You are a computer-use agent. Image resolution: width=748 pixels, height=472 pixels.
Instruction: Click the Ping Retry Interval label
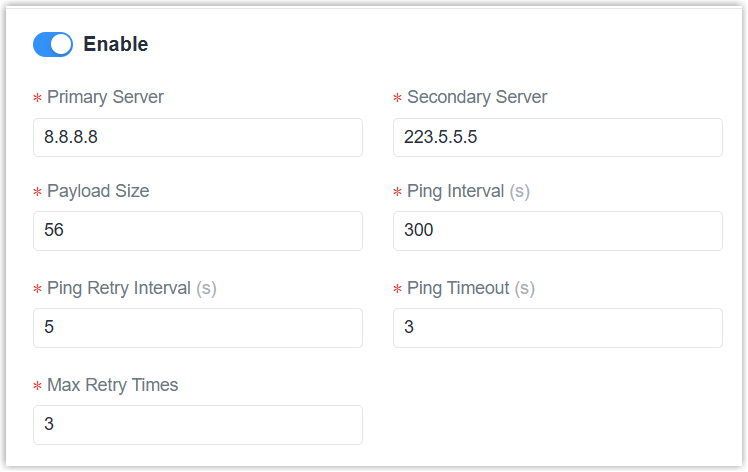pyautogui.click(x=118, y=288)
